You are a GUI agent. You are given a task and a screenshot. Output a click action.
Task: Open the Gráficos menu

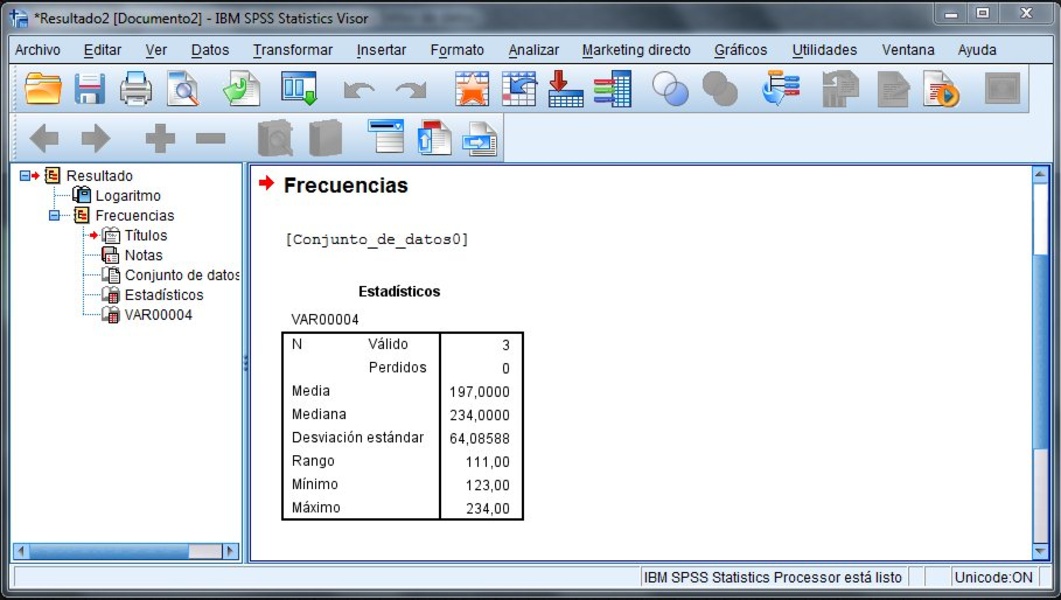click(x=740, y=50)
